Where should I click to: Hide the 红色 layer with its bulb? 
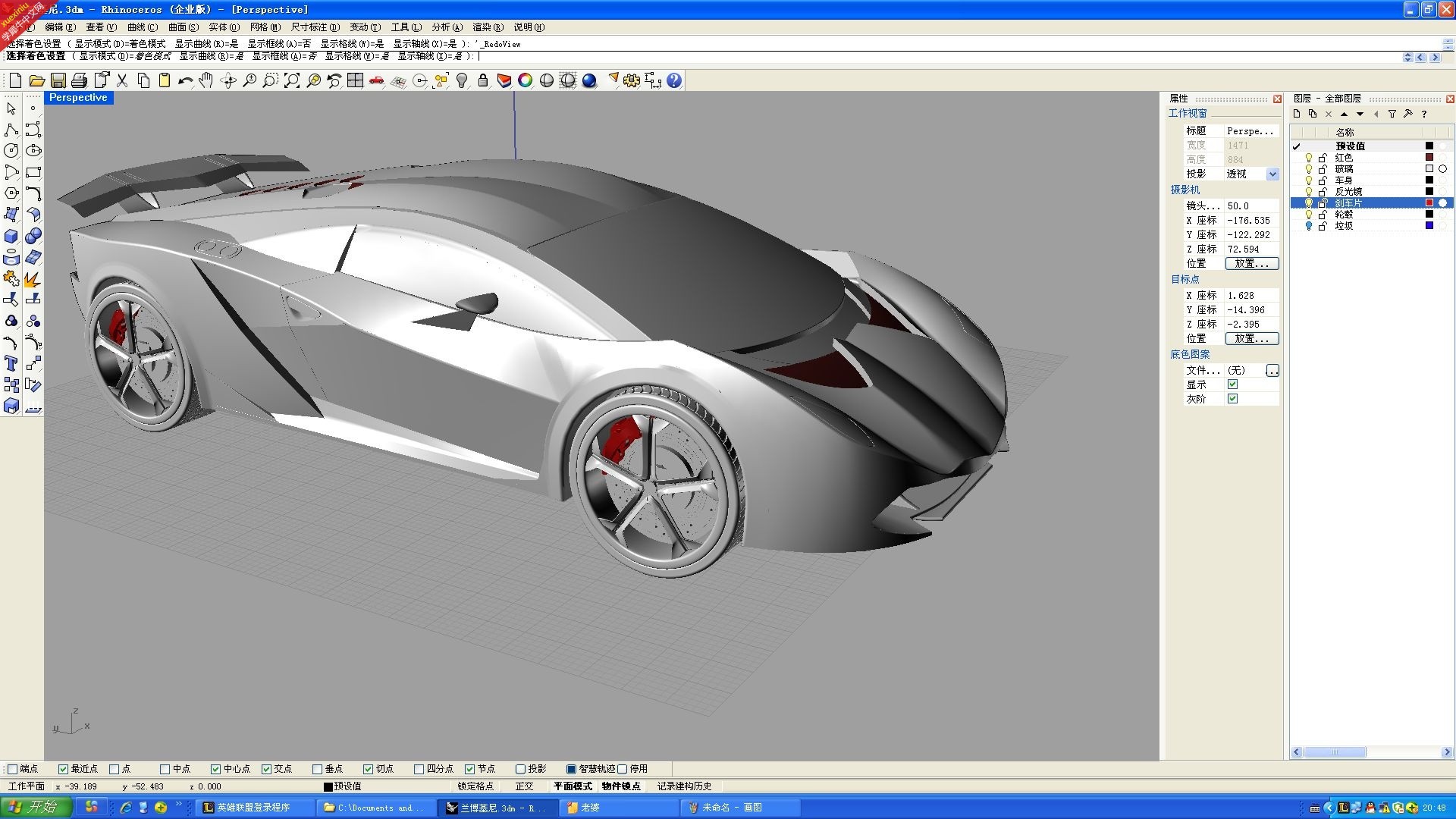click(1308, 158)
